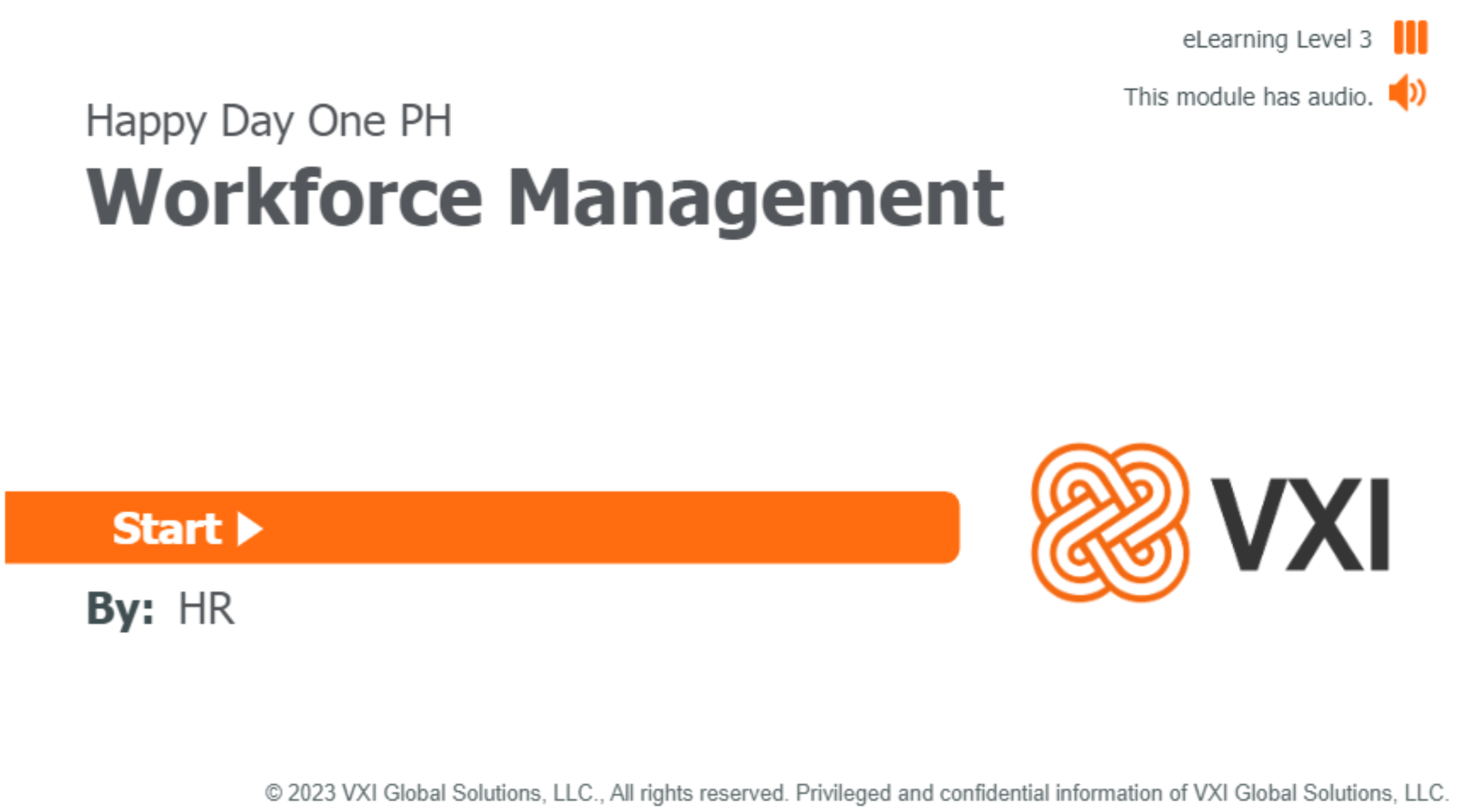Viewport: 1465px width, 812px height.
Task: Click the orange speaker audio icon
Action: pyautogui.click(x=1407, y=92)
